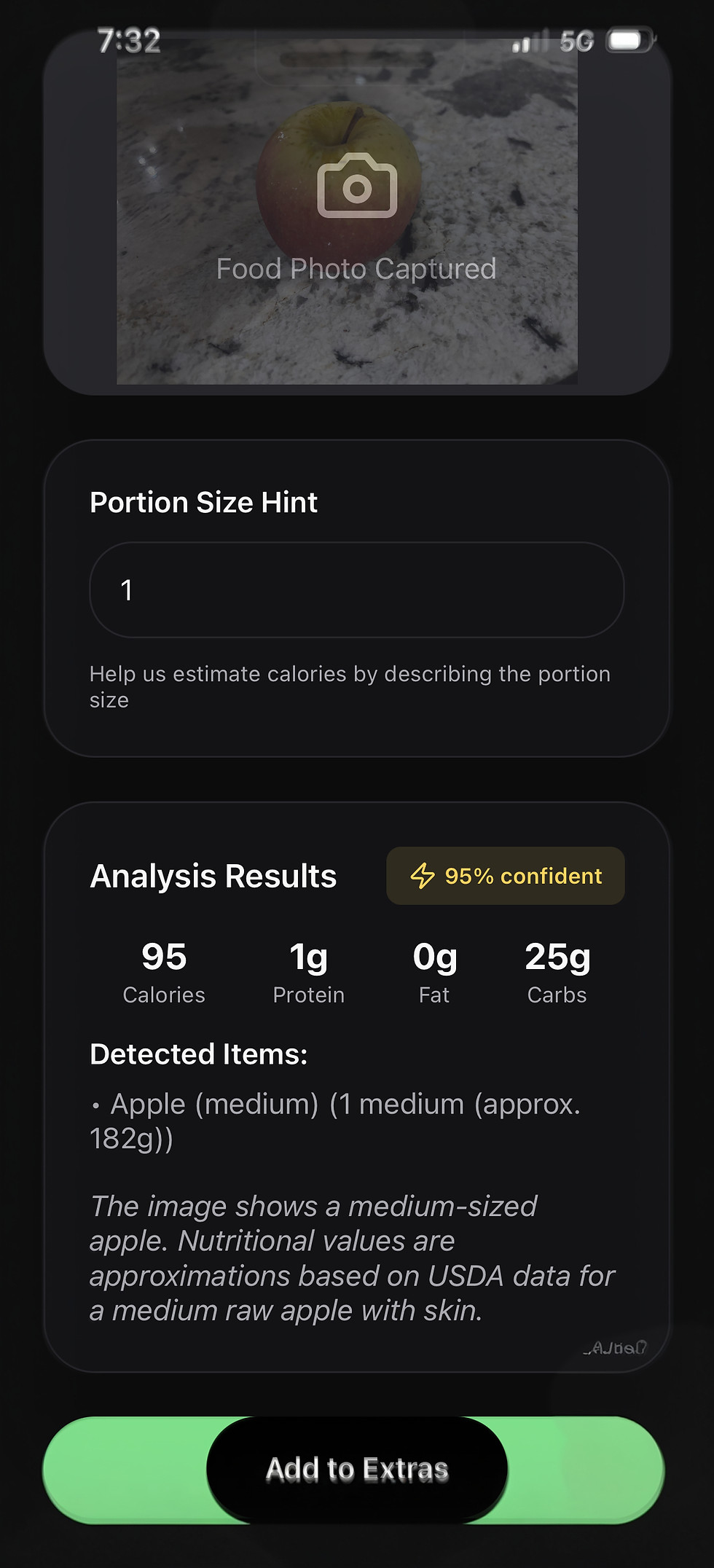Focus the Portion Size Hint input field
Screen dimensions: 714x1568
tap(357, 589)
